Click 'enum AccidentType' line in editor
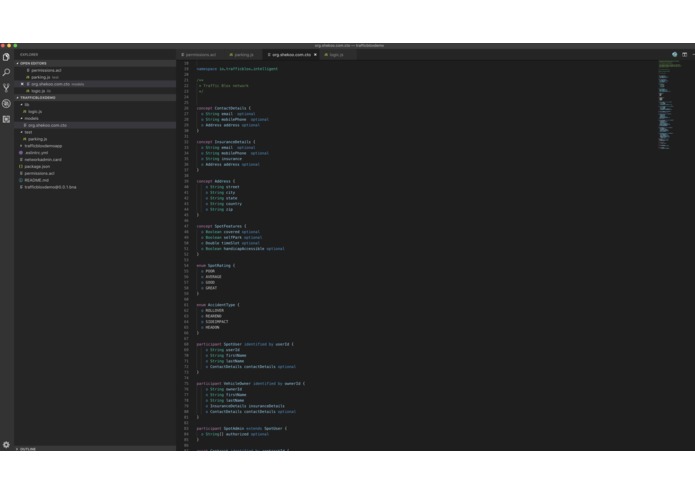The width and height of the screenshot is (695, 494). coord(218,305)
